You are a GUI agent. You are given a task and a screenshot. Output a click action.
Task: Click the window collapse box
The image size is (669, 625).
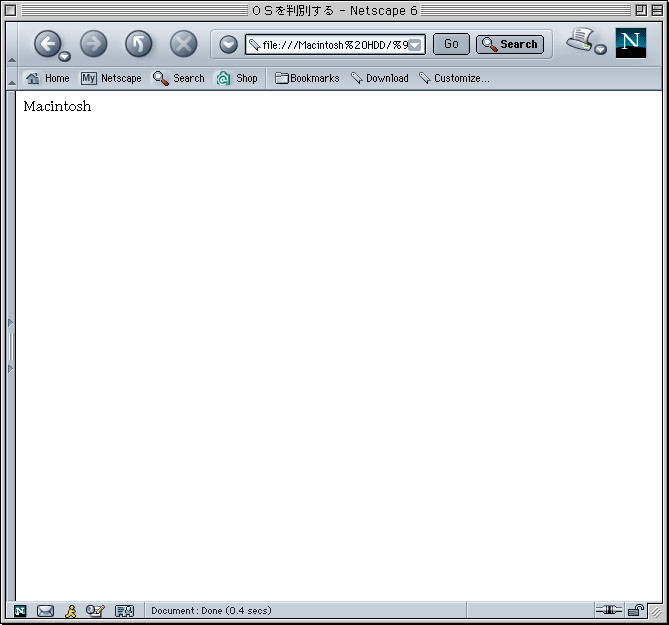[x=657, y=10]
